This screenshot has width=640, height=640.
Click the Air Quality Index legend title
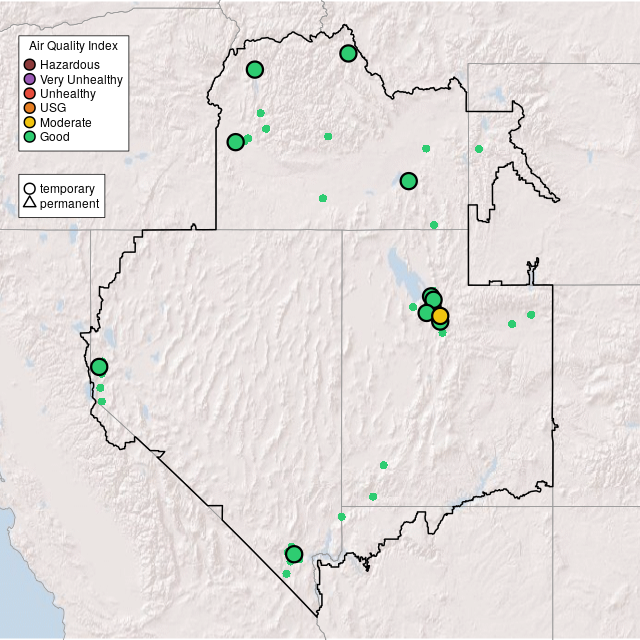pos(73,46)
